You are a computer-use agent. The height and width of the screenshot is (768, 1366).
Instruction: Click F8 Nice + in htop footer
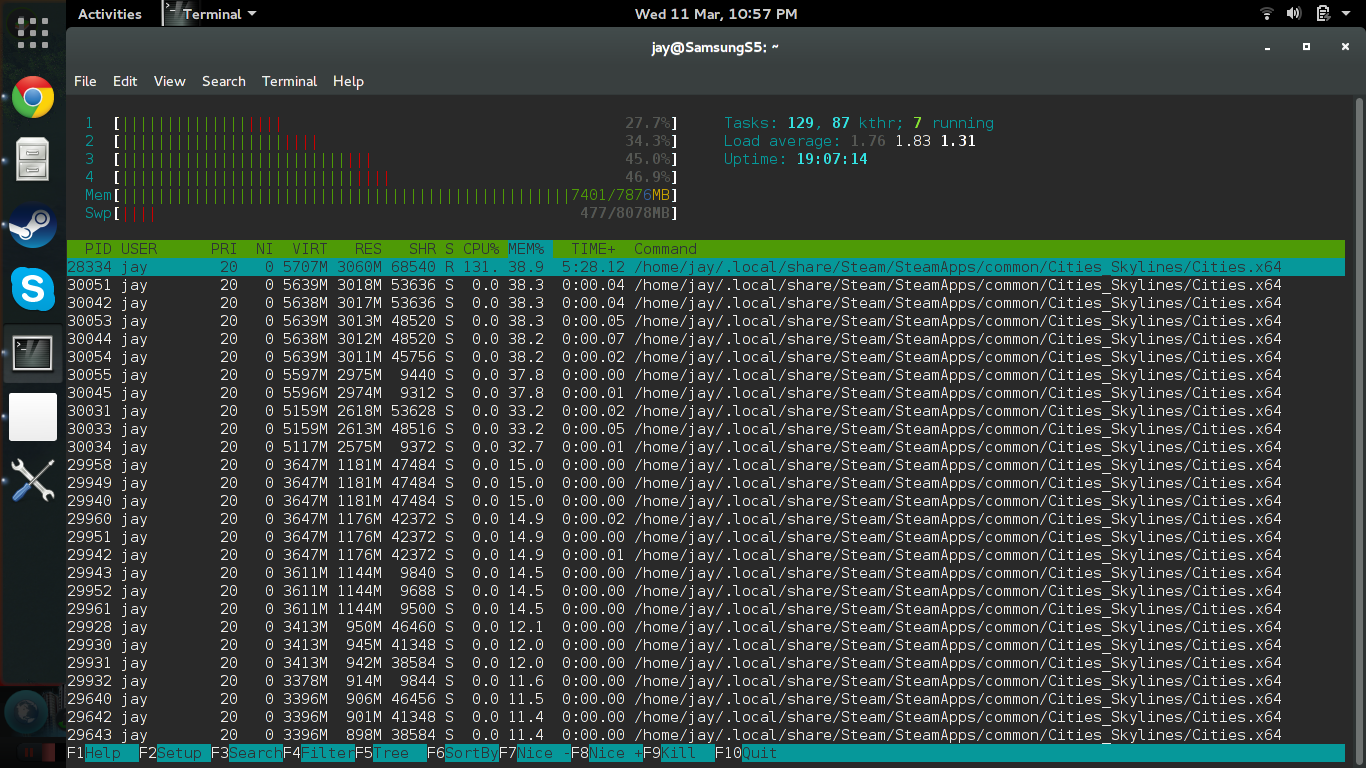(x=606, y=753)
